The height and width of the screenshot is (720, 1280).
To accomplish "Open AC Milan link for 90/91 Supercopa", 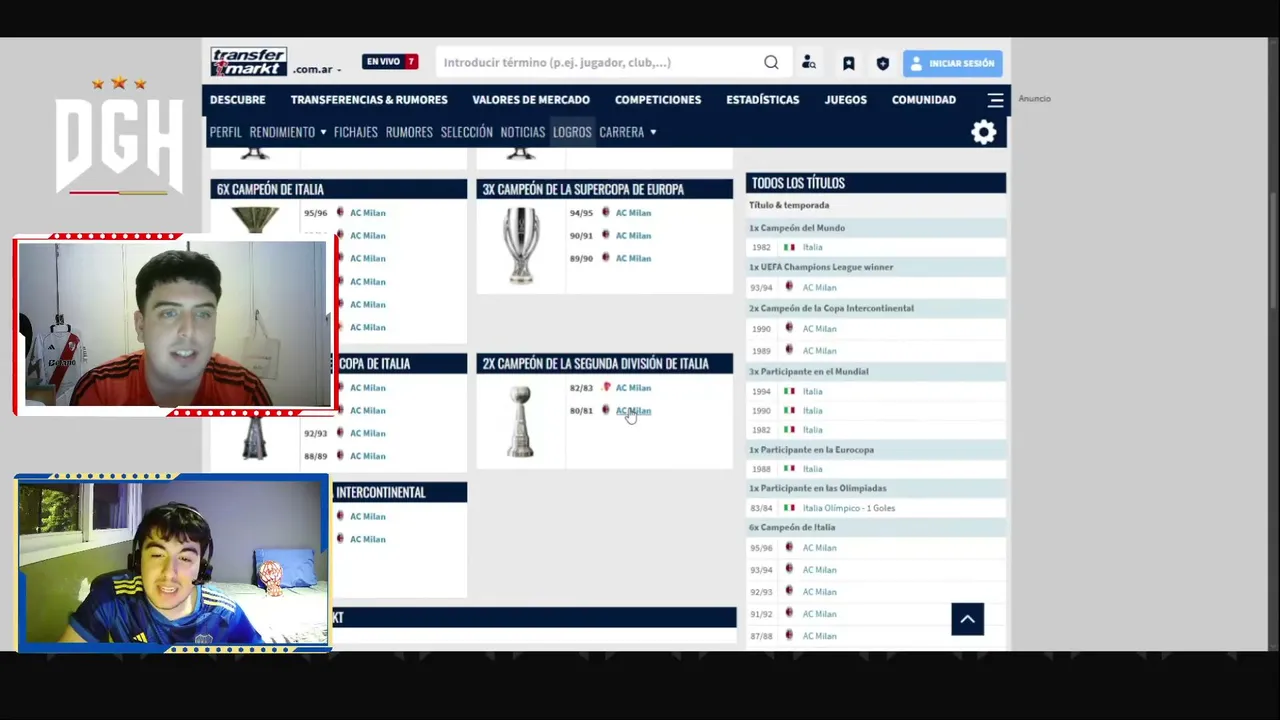I will [x=633, y=236].
